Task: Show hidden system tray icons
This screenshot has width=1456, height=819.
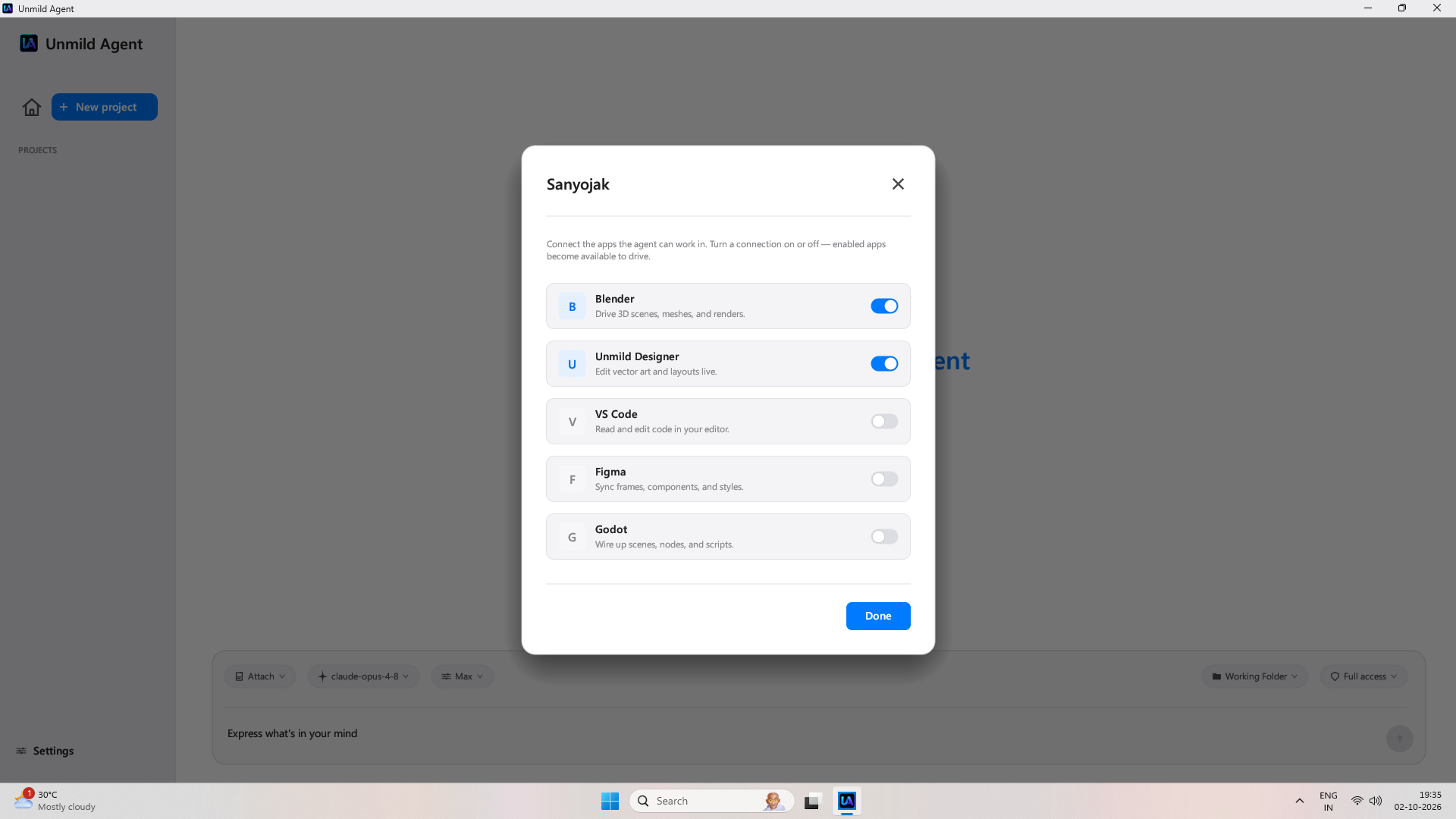Action: tap(1299, 801)
